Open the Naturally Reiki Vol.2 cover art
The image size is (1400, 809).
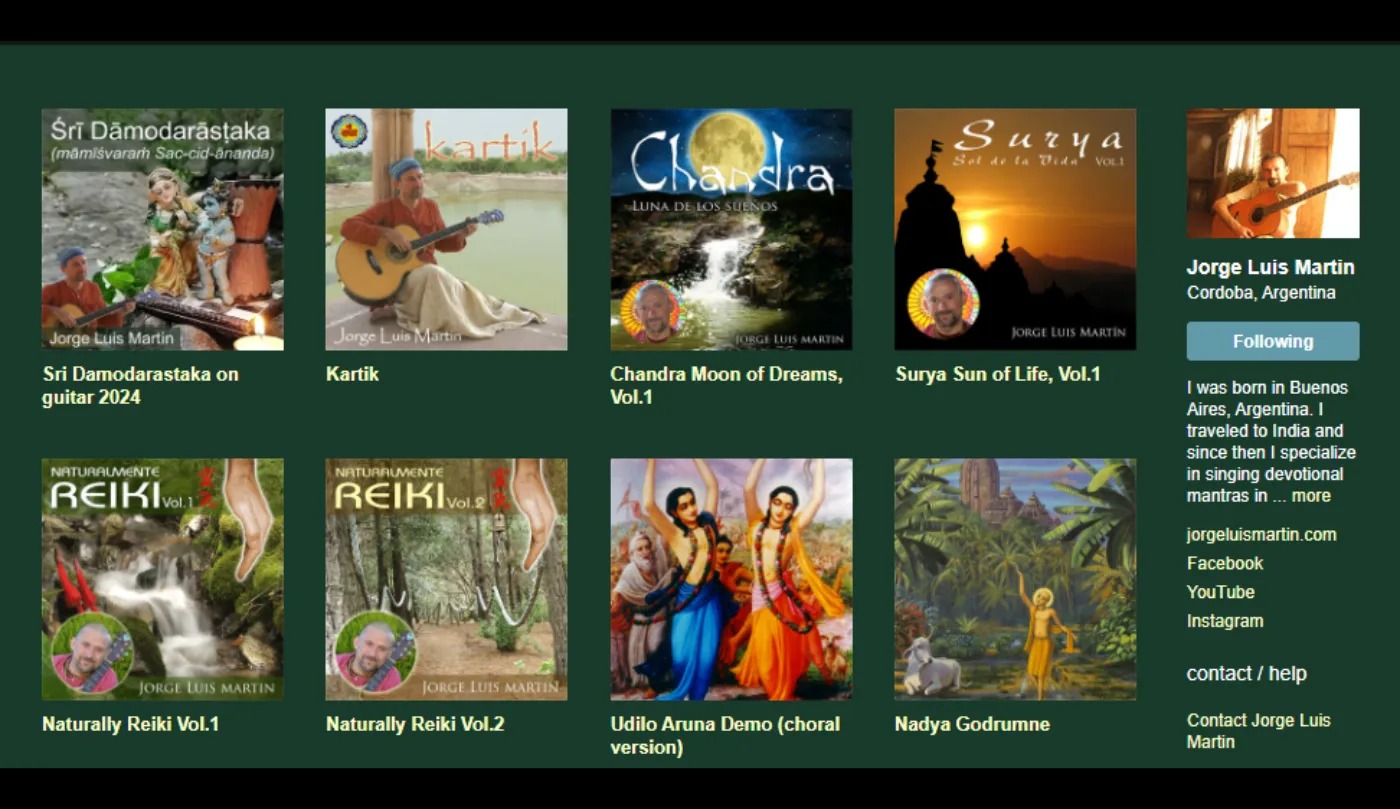click(x=446, y=579)
